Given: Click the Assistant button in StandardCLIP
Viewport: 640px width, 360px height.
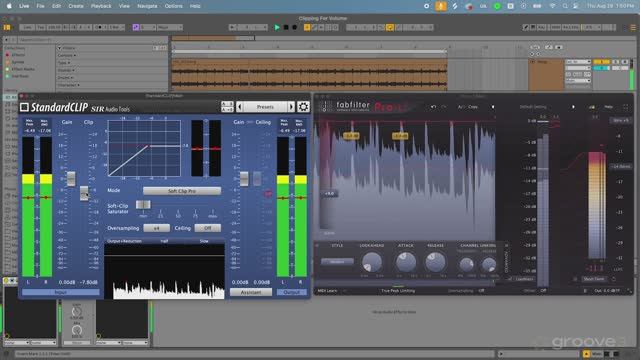Looking at the screenshot, I should (x=251, y=292).
